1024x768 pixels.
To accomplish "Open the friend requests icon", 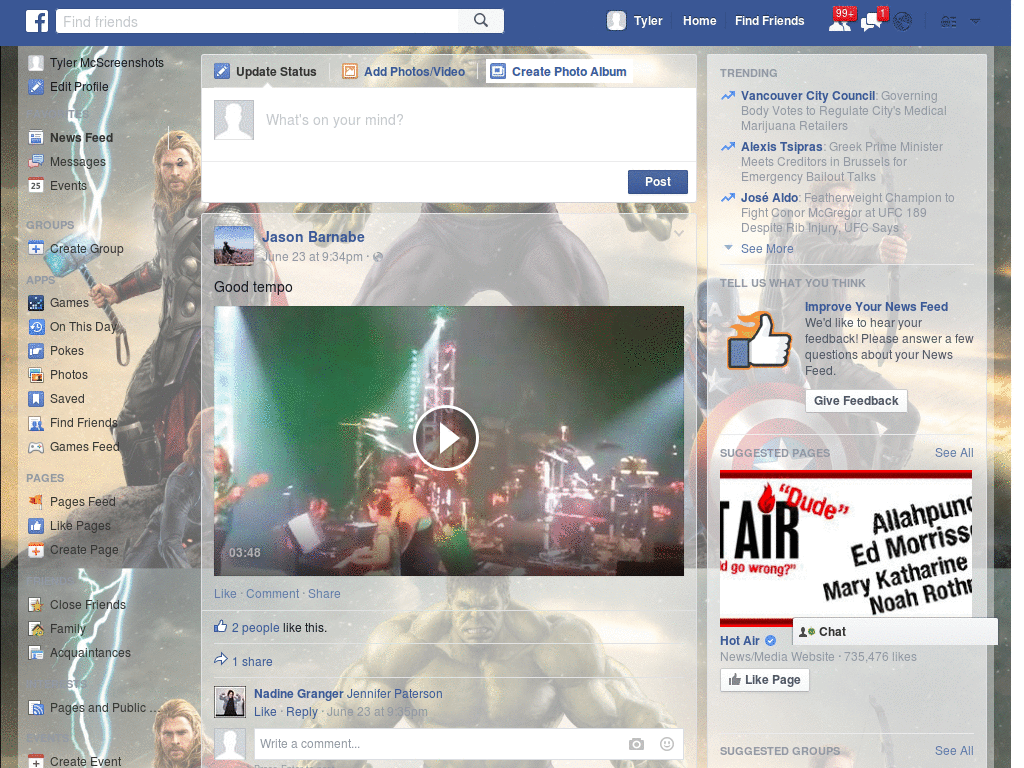I will click(x=841, y=20).
